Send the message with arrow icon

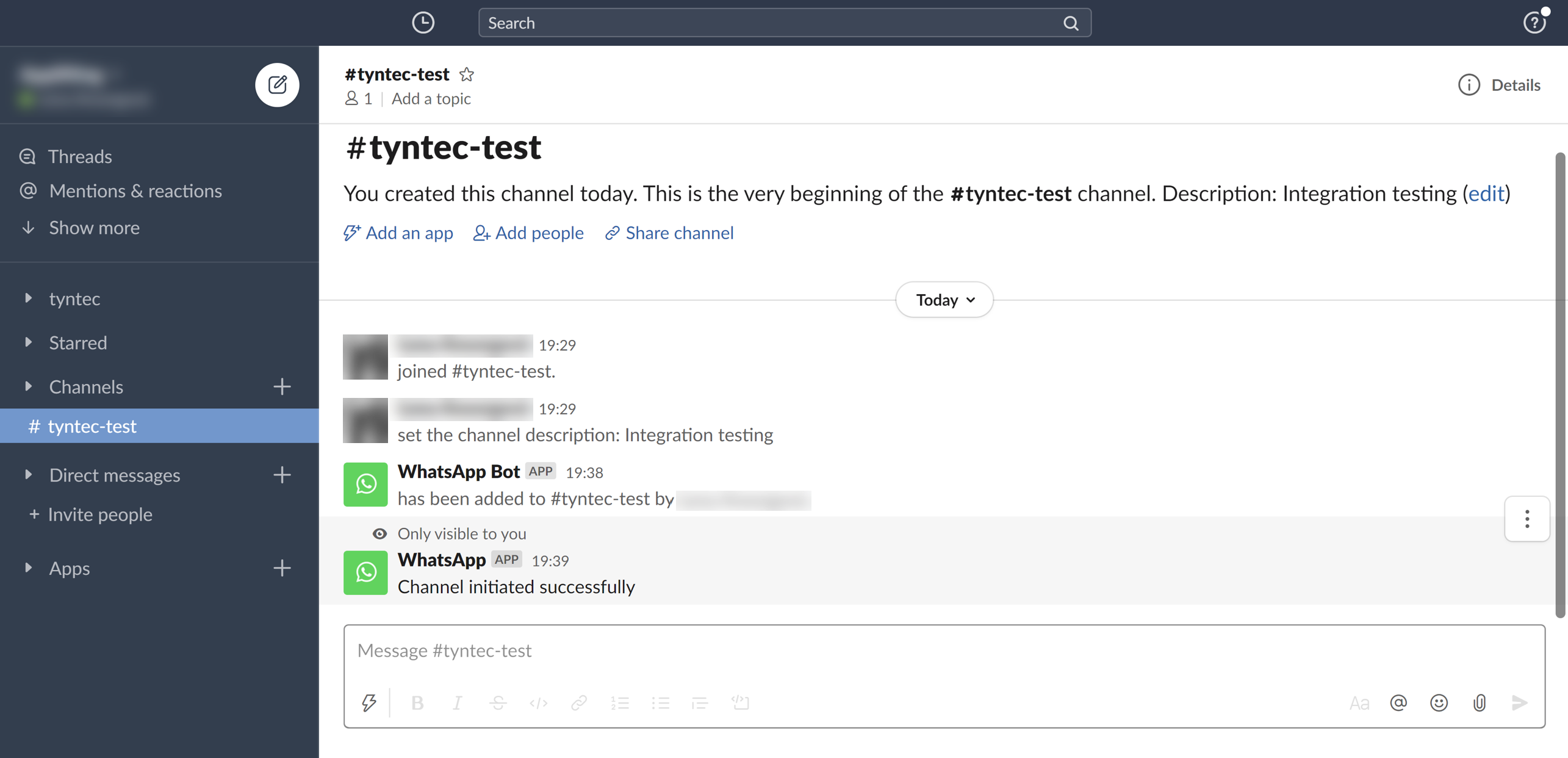click(x=1520, y=703)
